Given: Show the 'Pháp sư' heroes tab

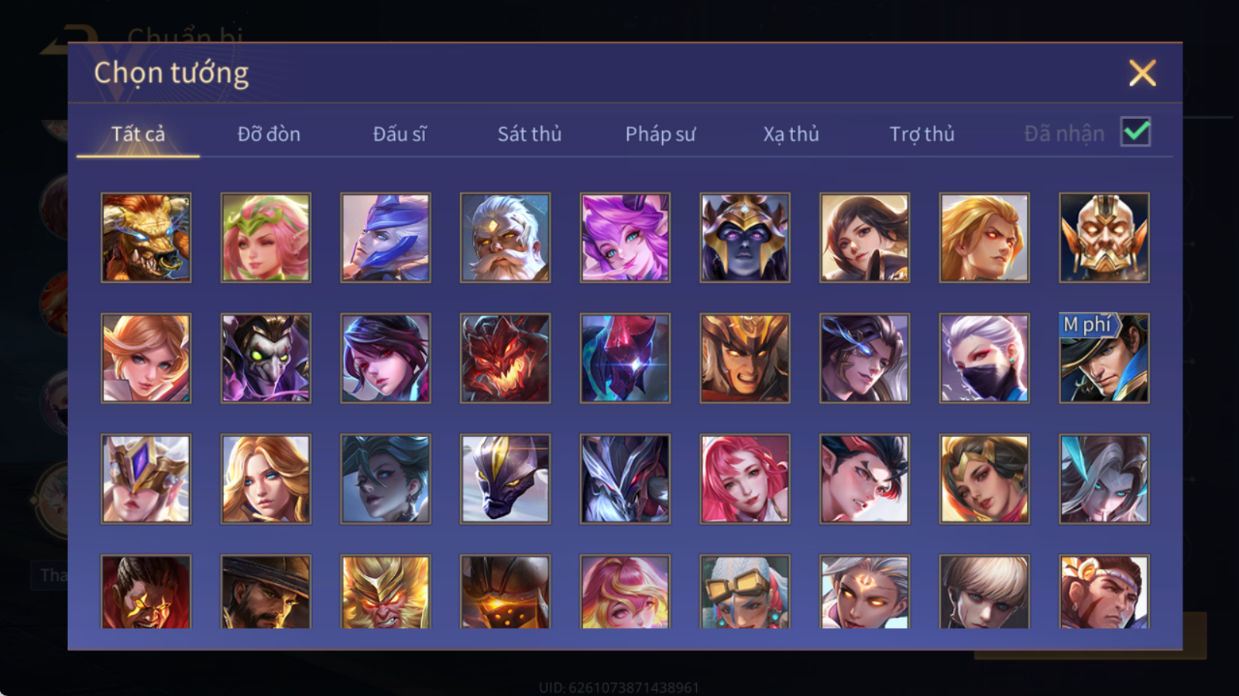Looking at the screenshot, I should click(x=660, y=134).
